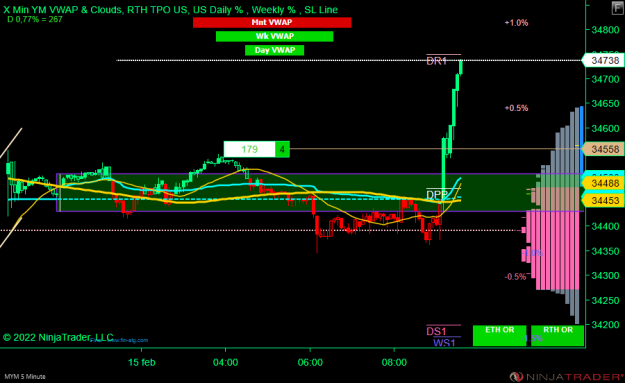Select the WS1 pivot label
625x383 pixels.
pos(444,342)
